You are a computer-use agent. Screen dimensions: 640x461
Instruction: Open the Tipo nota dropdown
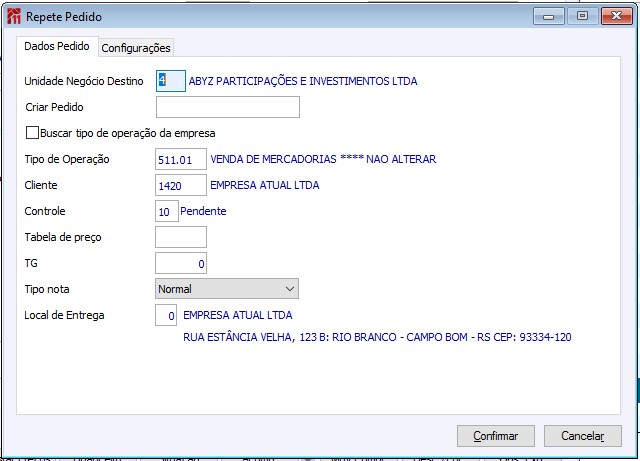coord(227,289)
